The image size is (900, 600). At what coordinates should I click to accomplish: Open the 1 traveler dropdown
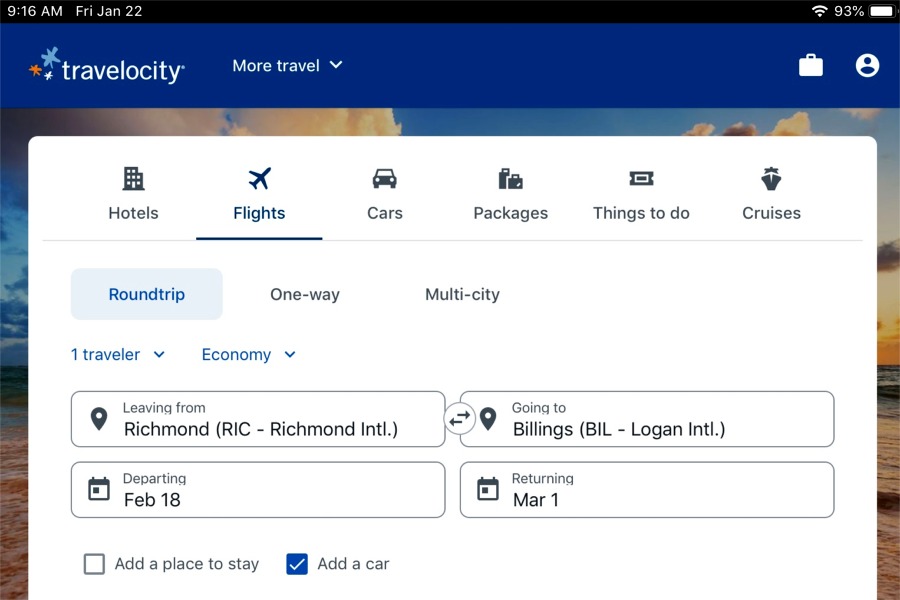point(118,354)
